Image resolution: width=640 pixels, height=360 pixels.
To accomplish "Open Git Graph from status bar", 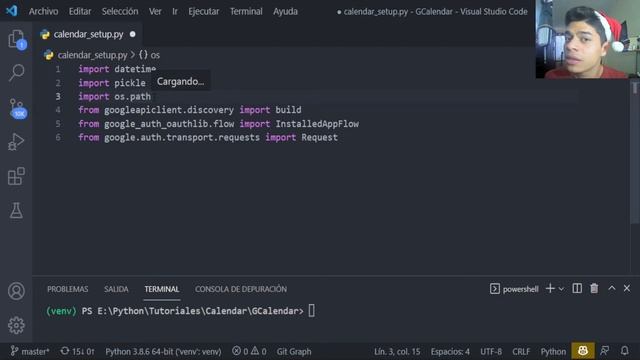I will click(x=294, y=351).
